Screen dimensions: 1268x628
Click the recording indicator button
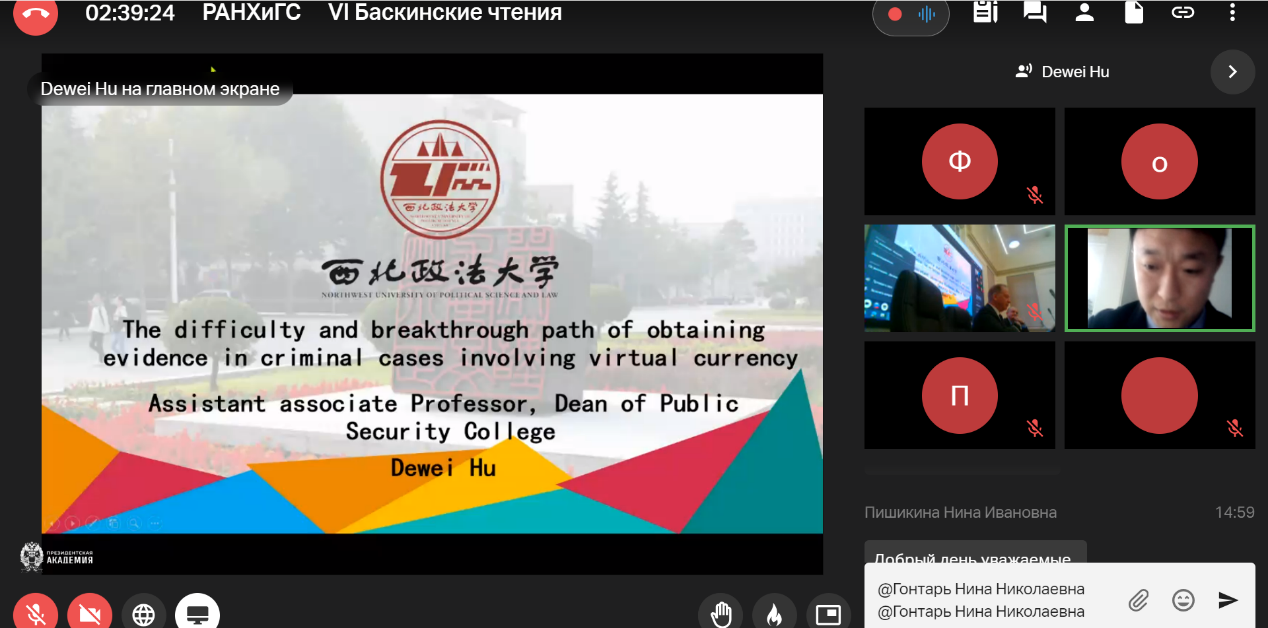pyautogui.click(x=910, y=14)
